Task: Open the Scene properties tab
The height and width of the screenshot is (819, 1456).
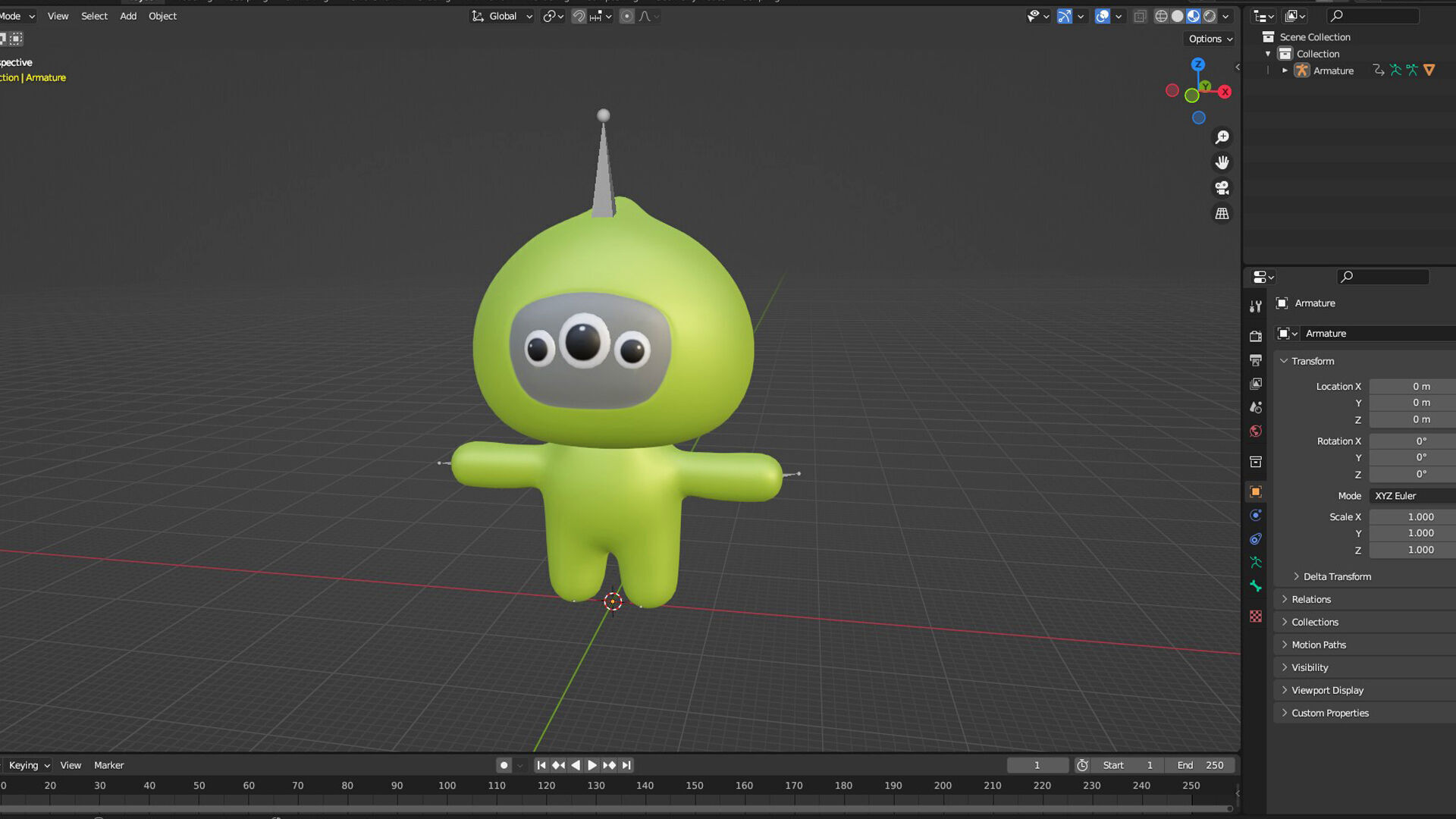Action: pos(1256,407)
